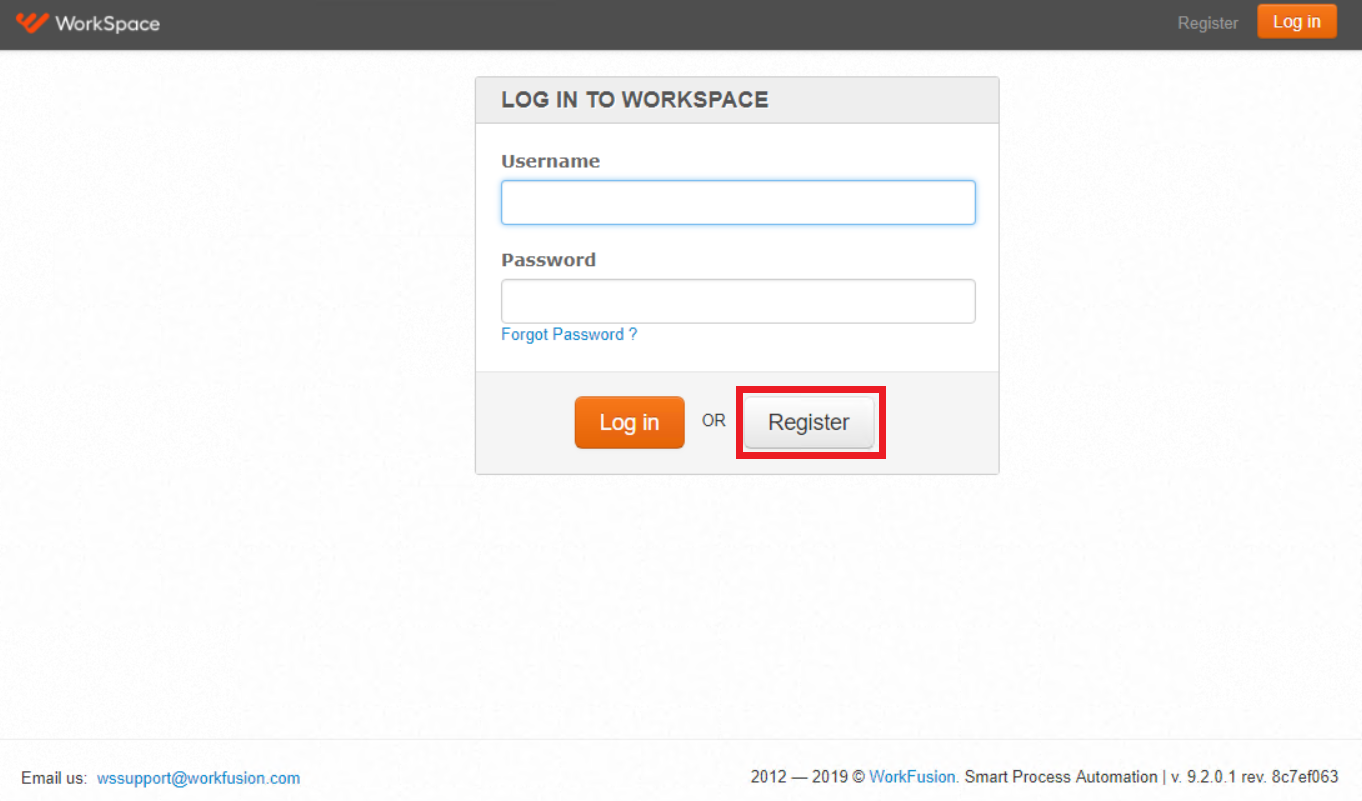Open Register link in top navigation bar
The image size is (1362, 801).
1208,23
